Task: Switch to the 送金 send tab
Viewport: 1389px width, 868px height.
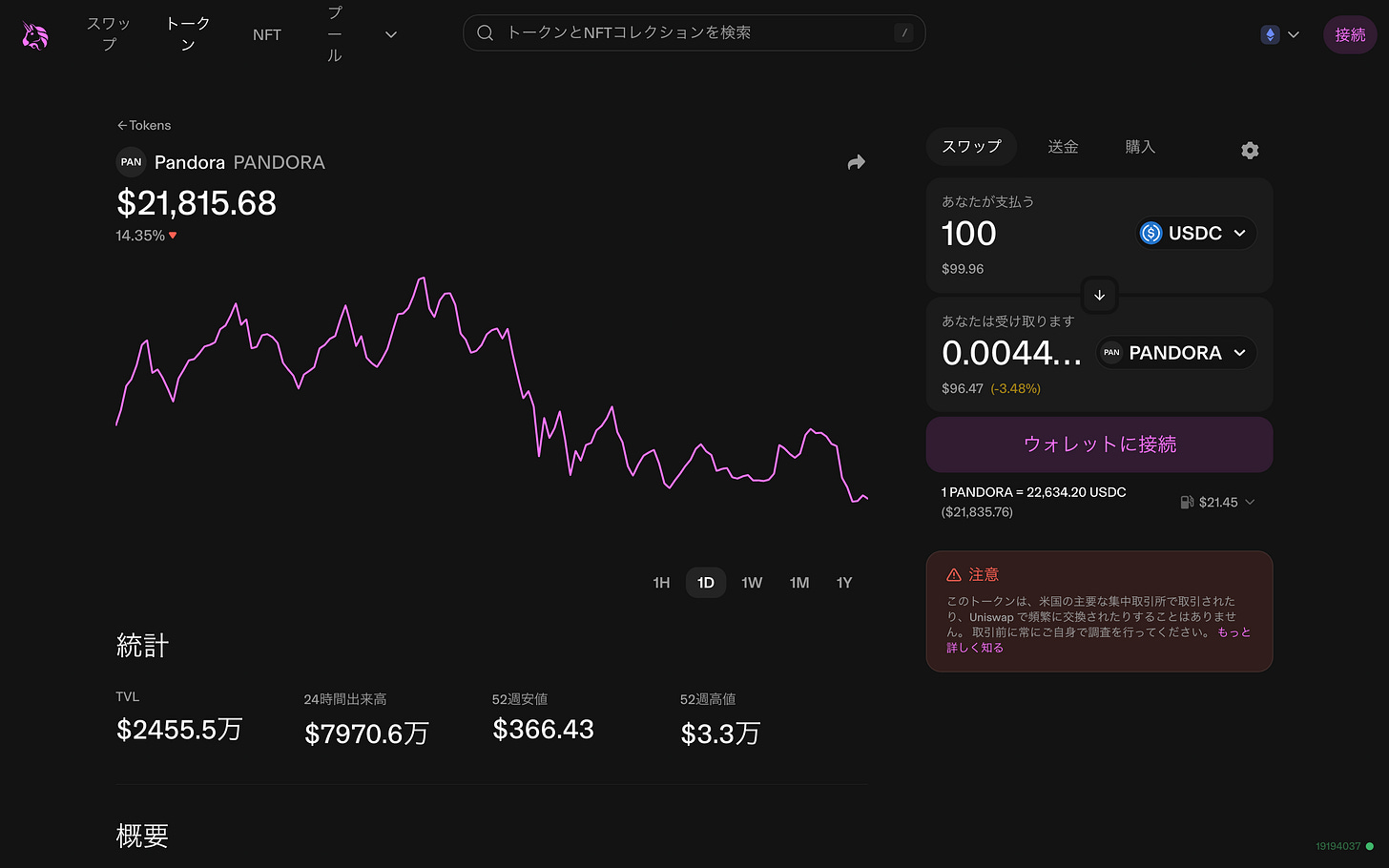Action: pos(1063,147)
